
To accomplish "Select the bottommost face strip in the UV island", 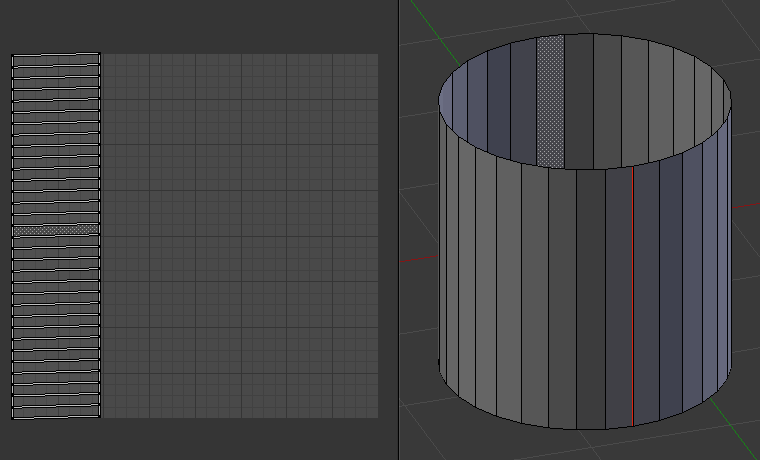I will (x=56, y=412).
